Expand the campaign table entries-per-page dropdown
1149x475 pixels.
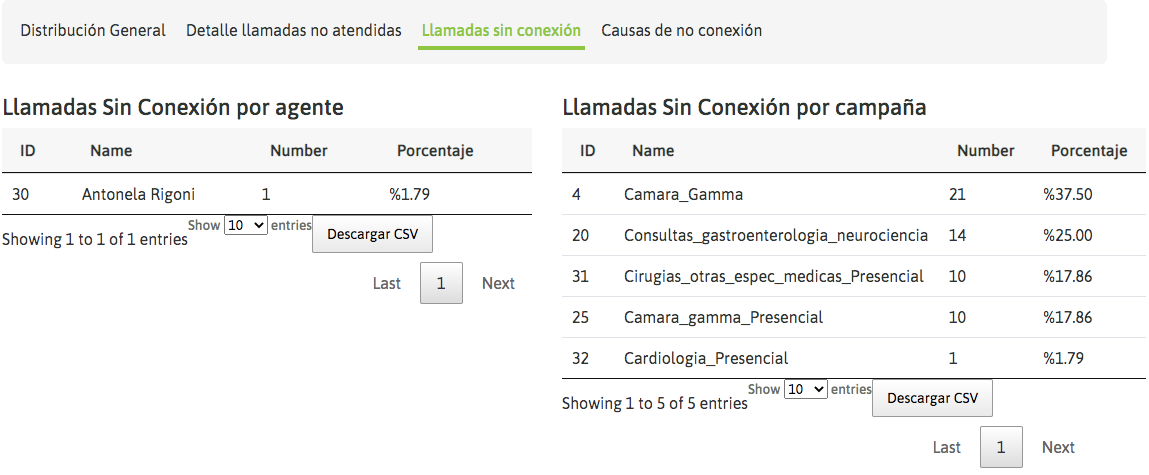pyautogui.click(x=806, y=389)
